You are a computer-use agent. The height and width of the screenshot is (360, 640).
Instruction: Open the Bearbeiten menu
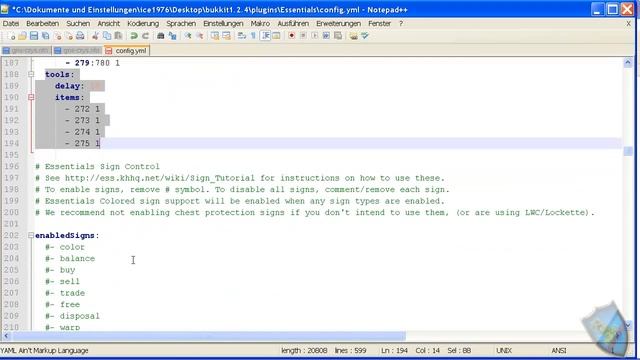42,24
